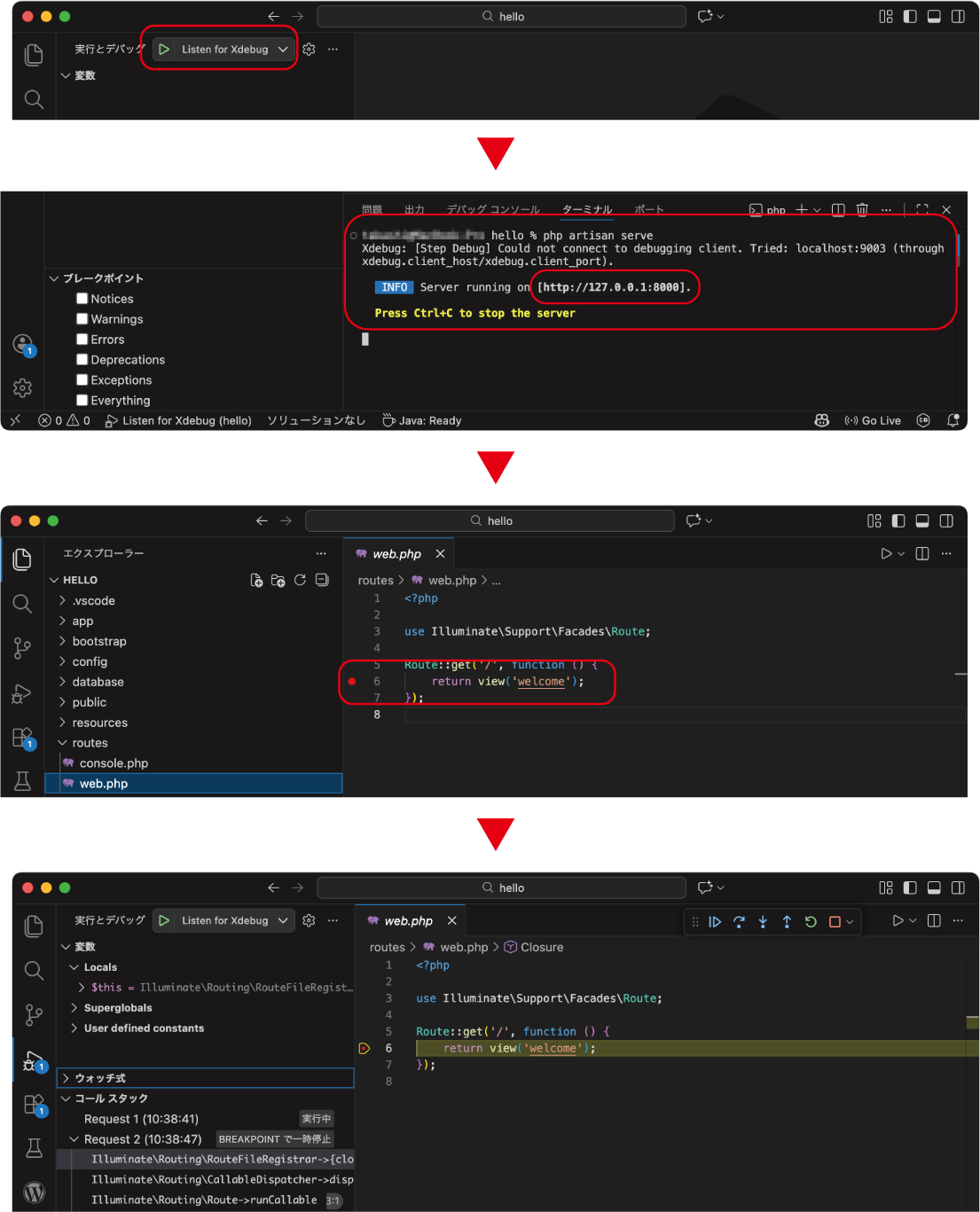This screenshot has height=1212, width=980.
Task: Tick the Everything breakpoint checkbox
Action: pos(82,401)
